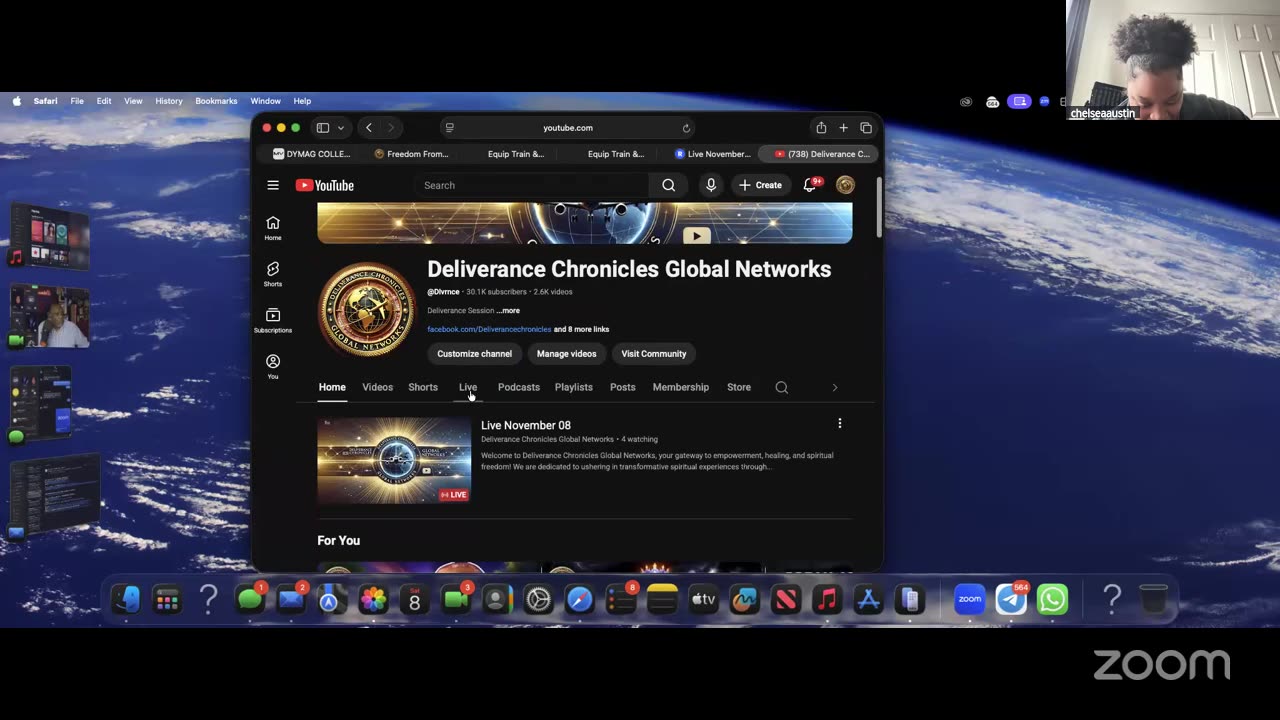Reload the page in Safari address bar
Viewport: 1280px width, 720px height.
[686, 128]
